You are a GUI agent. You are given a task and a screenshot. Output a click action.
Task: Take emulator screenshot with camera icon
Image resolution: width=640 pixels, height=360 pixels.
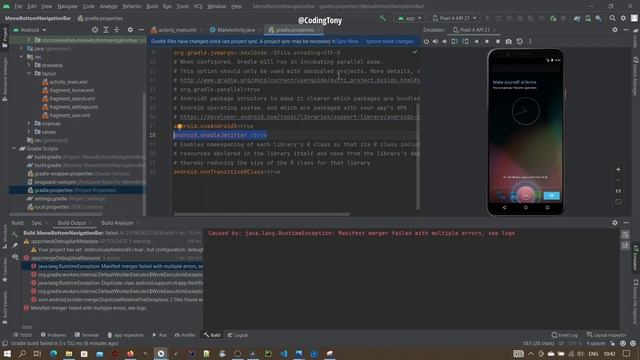pyautogui.click(x=509, y=41)
